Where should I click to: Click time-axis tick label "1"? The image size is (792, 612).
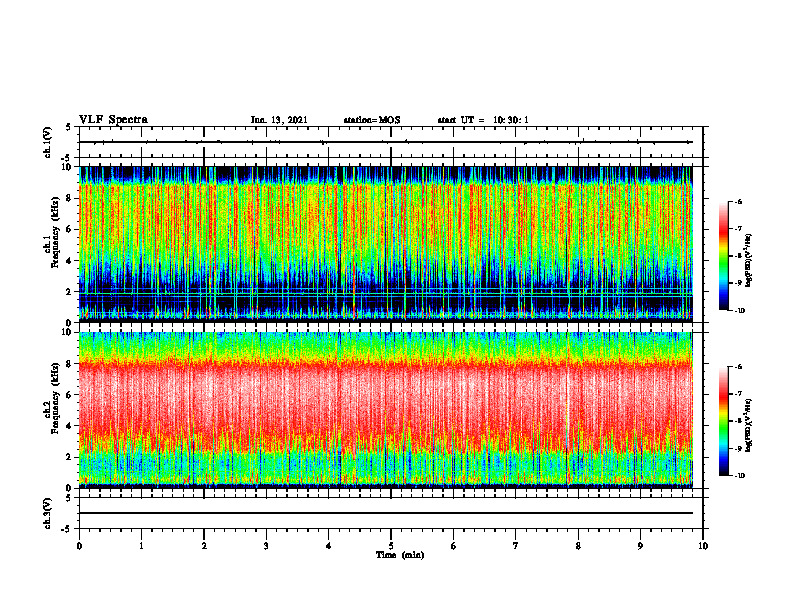[141, 546]
